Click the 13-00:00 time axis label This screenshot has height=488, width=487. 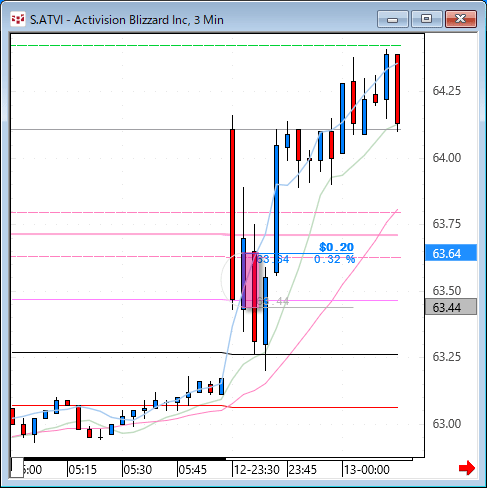[x=367, y=470]
